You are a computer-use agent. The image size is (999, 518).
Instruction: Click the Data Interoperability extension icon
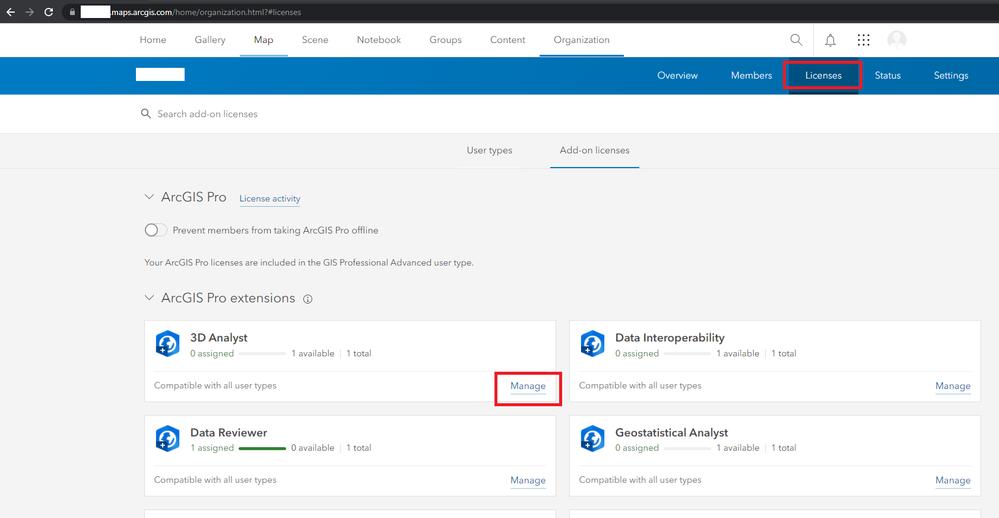point(593,344)
